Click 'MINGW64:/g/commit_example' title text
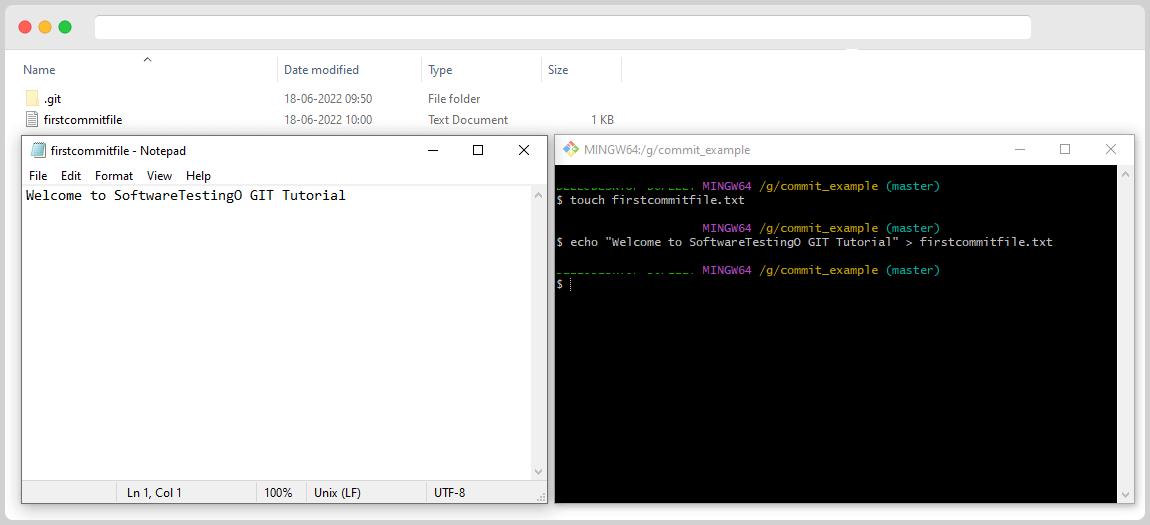This screenshot has width=1150, height=525. click(667, 150)
